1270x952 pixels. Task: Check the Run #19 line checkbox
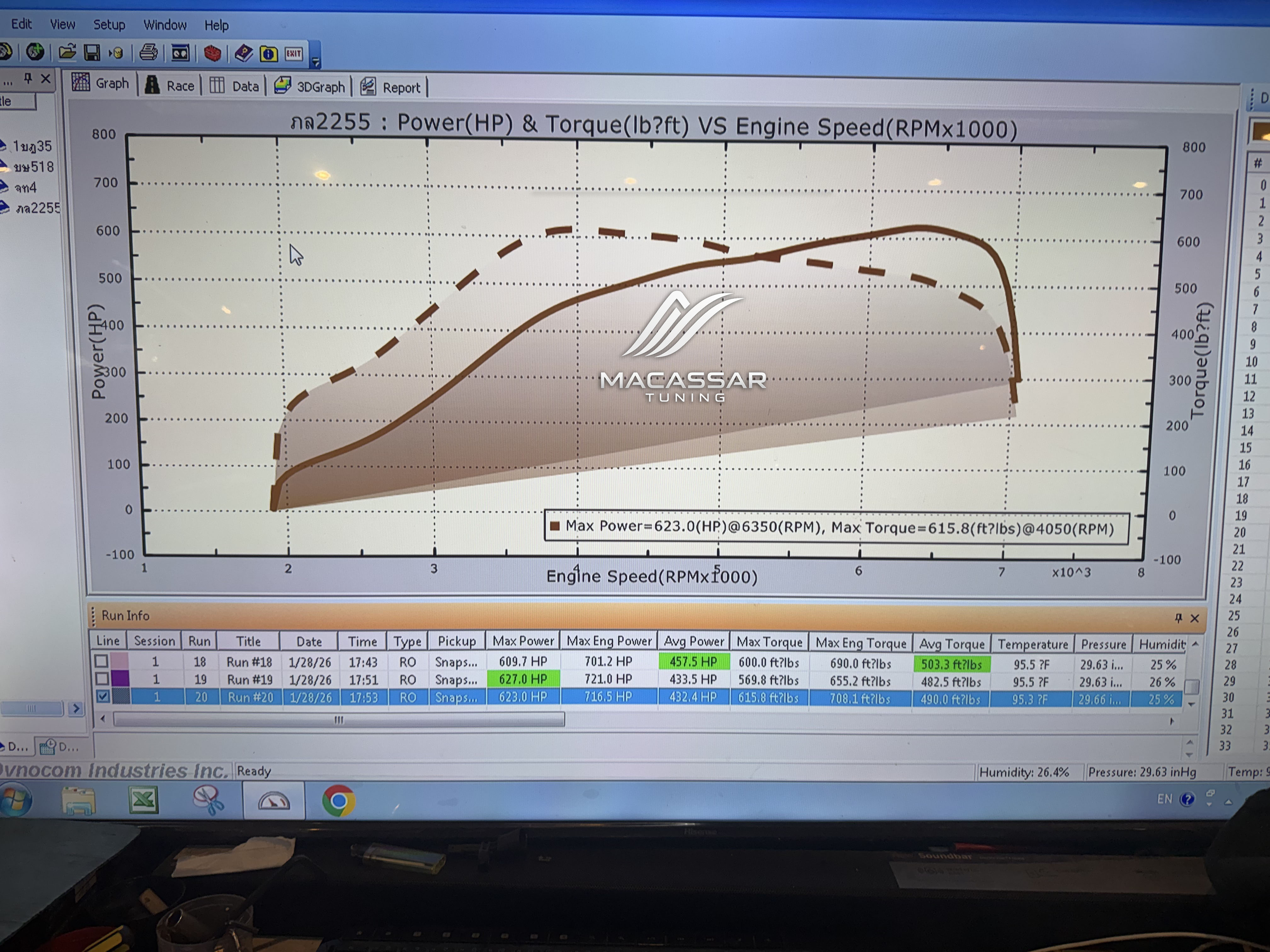pos(102,679)
